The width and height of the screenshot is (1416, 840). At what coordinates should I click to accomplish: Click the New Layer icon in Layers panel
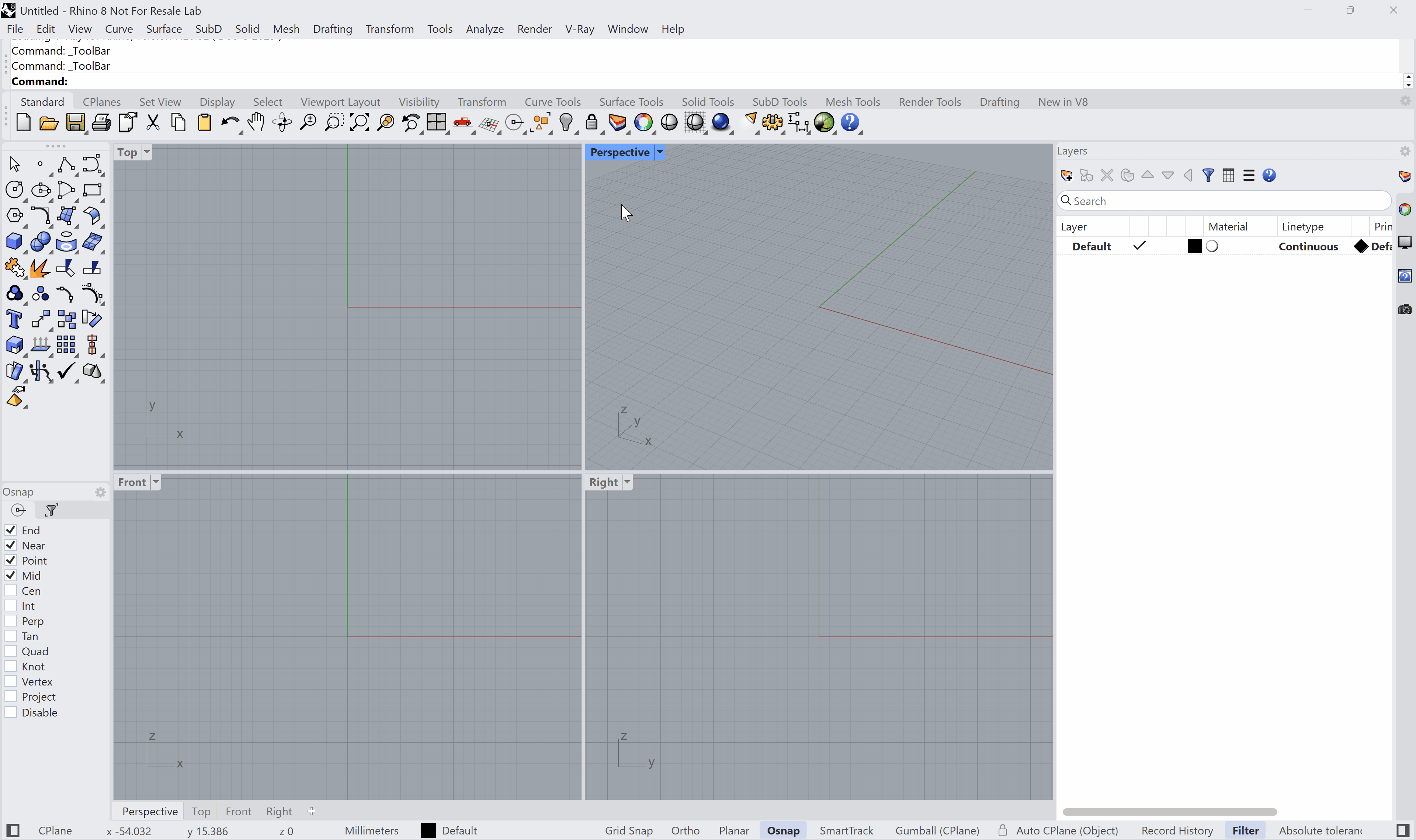pyautogui.click(x=1066, y=176)
